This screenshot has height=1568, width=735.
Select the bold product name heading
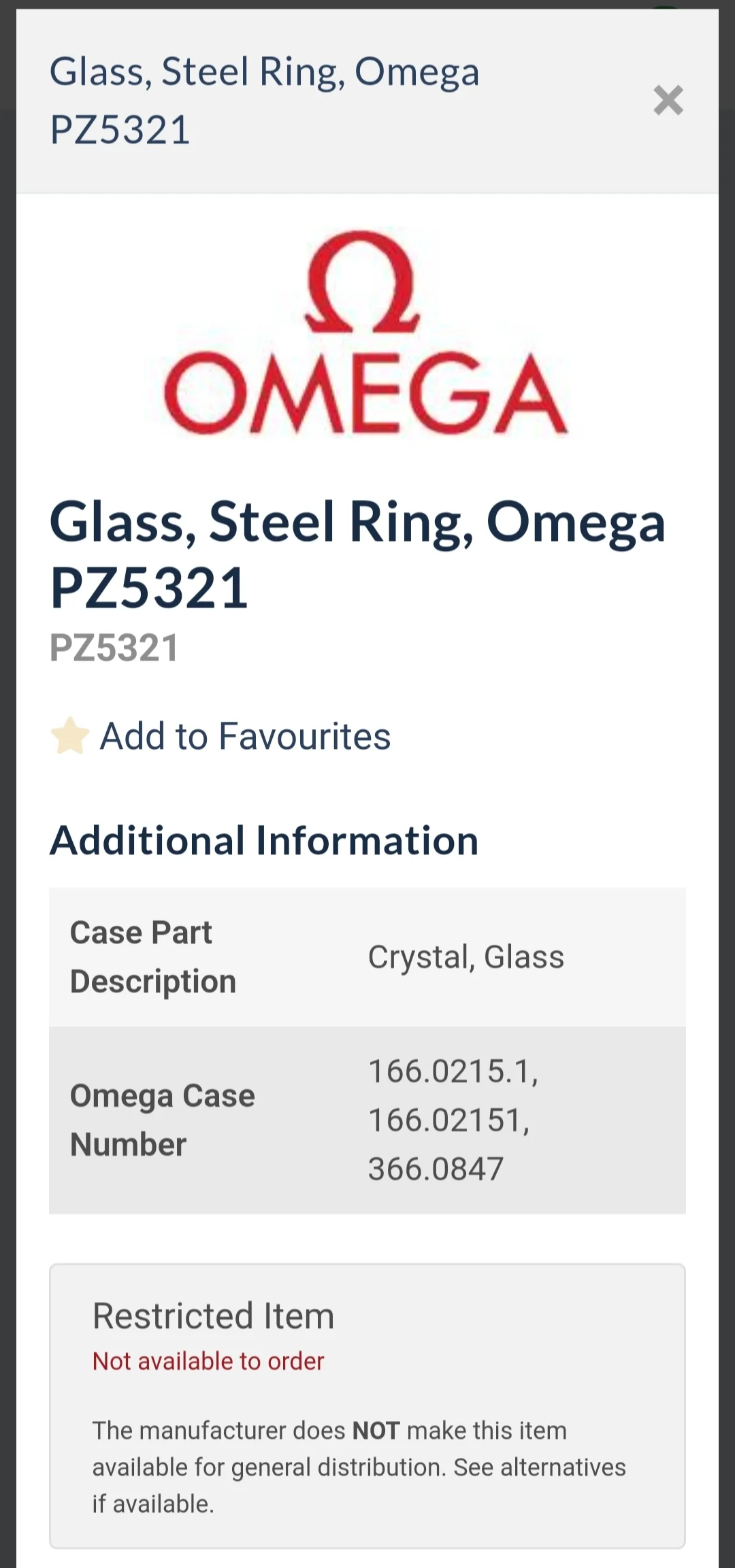(x=357, y=554)
